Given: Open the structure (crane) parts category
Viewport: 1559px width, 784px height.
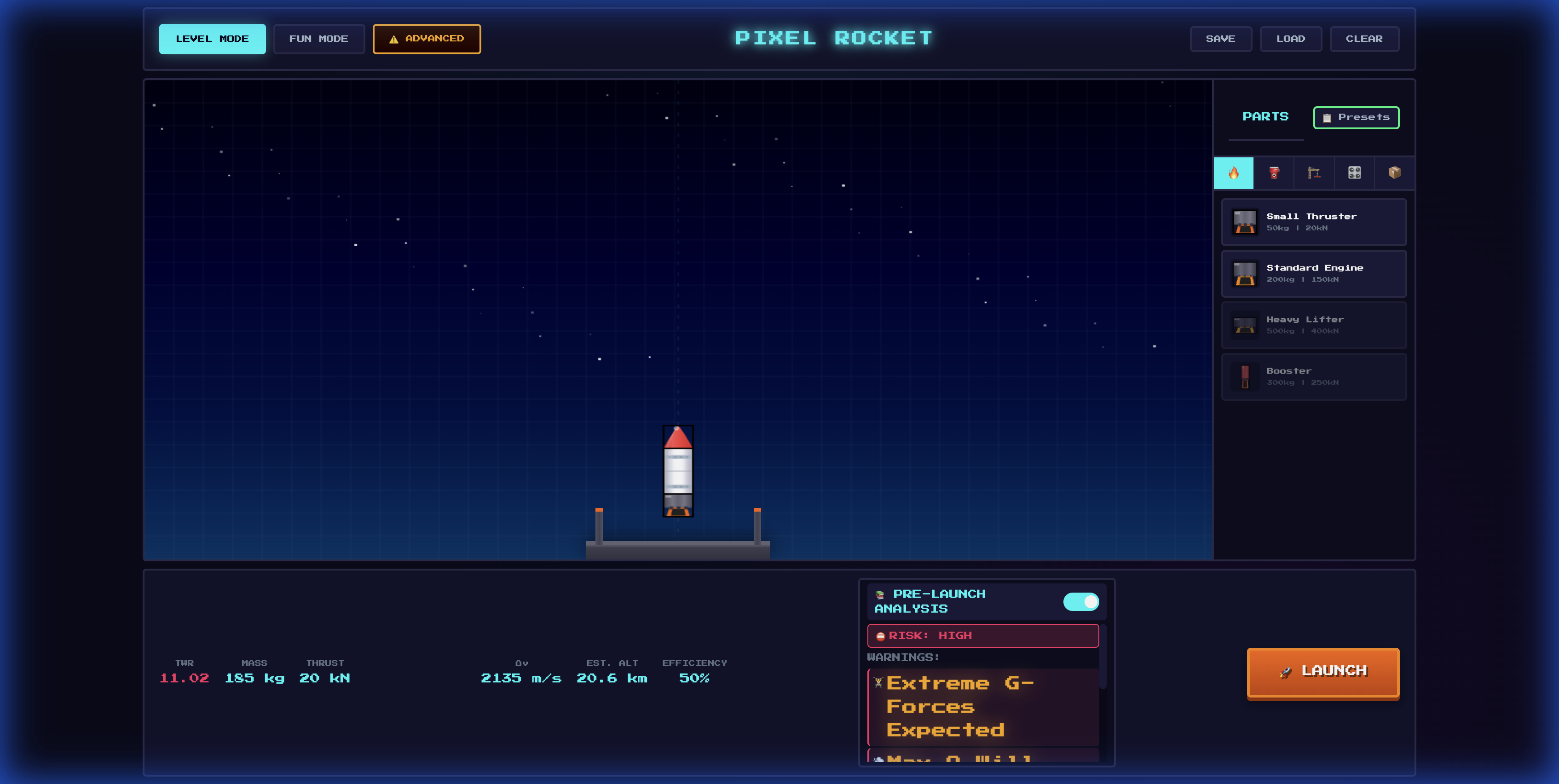Looking at the screenshot, I should (x=1314, y=173).
